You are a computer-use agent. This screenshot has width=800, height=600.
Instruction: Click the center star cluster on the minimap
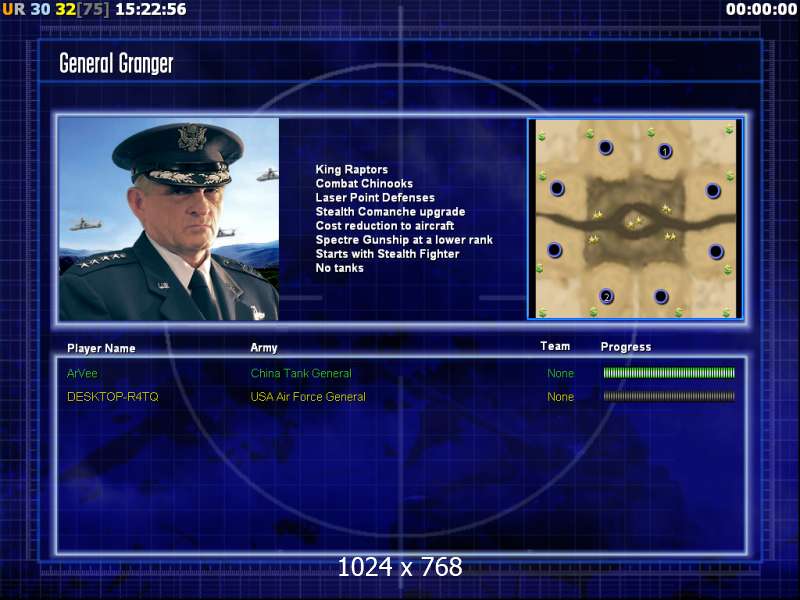pos(635,221)
